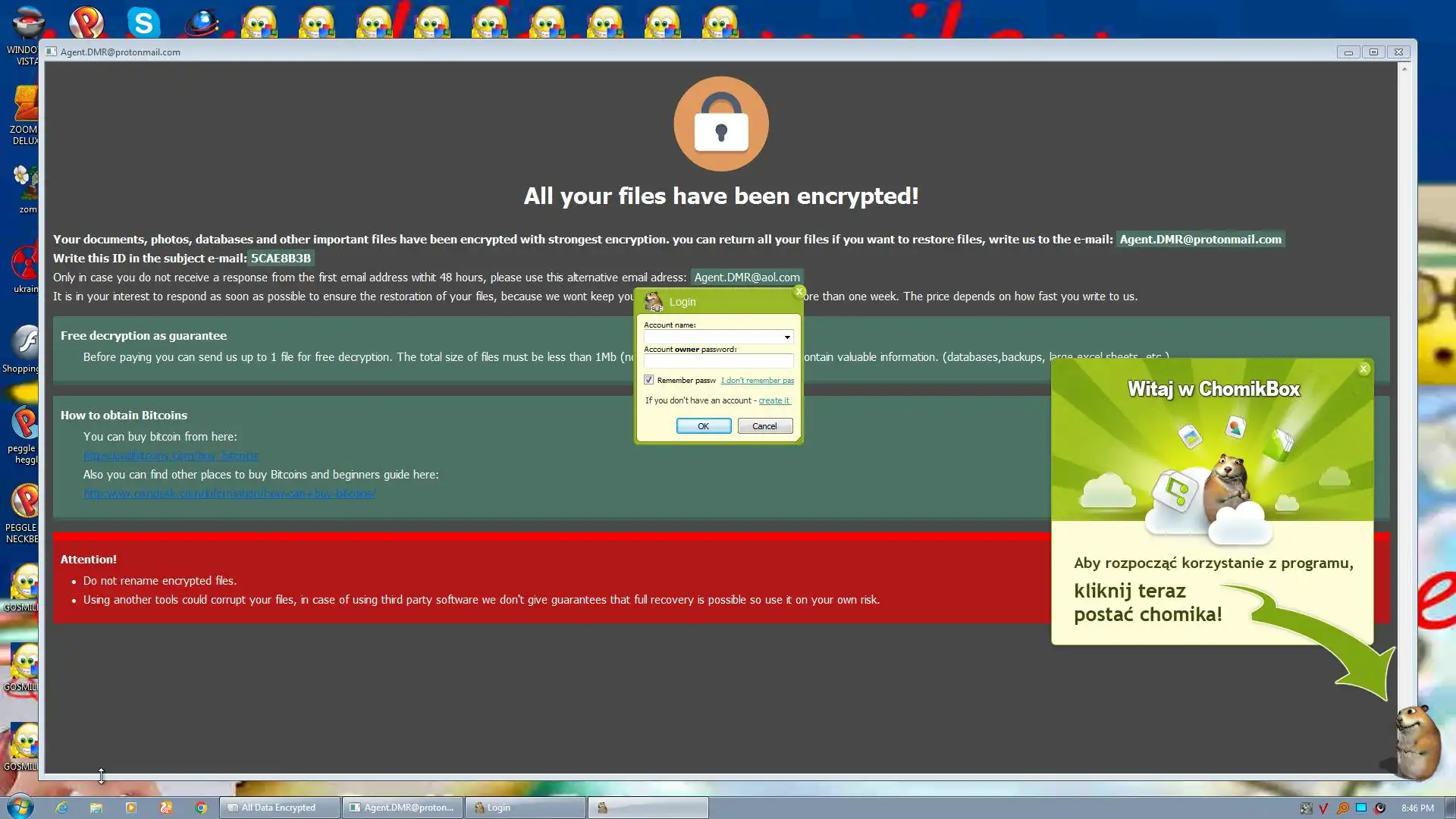Open Internet Explorer in taskbar
Image resolution: width=1456 pixels, height=819 pixels.
point(61,808)
